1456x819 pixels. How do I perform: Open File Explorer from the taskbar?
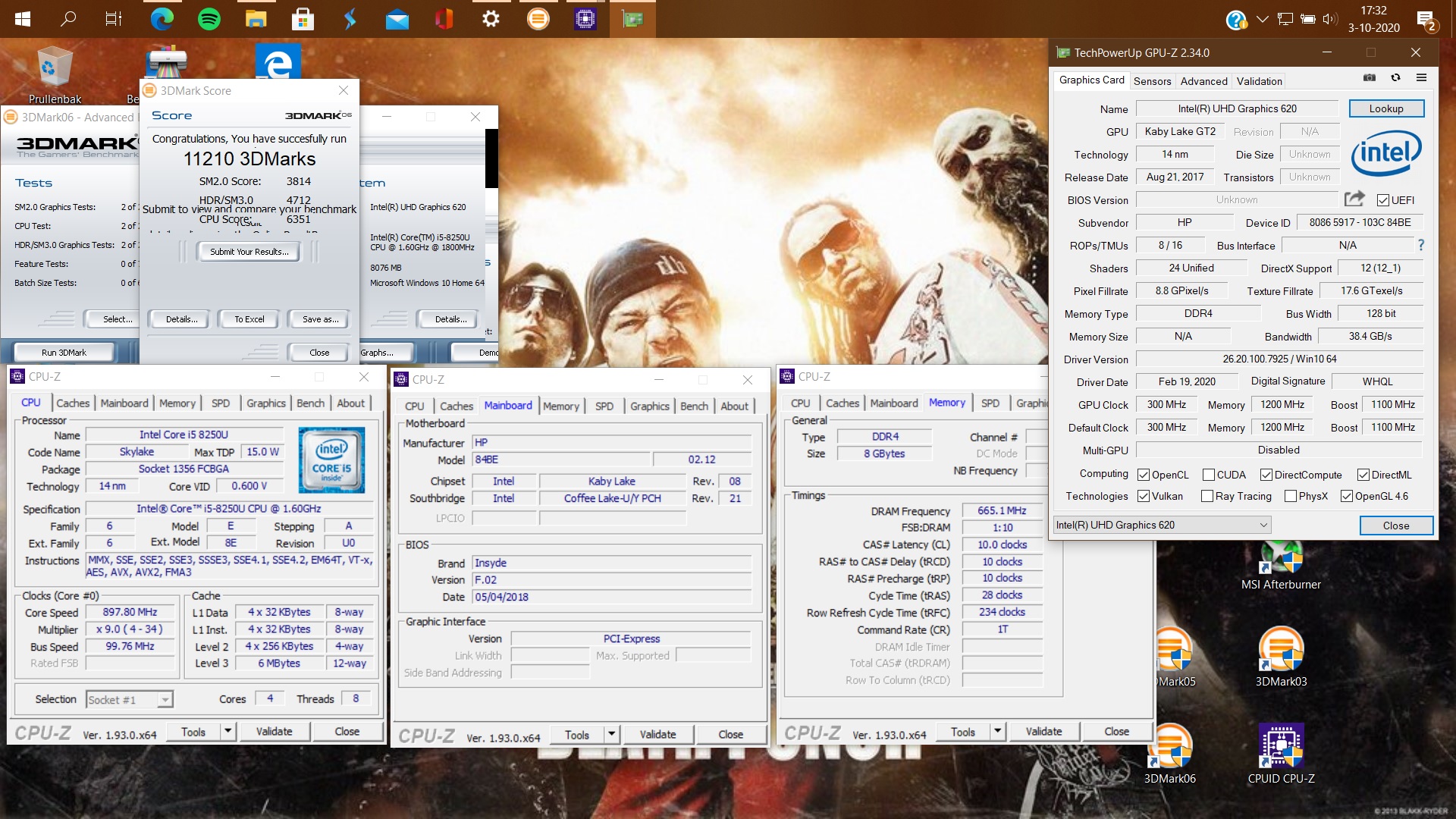point(256,19)
